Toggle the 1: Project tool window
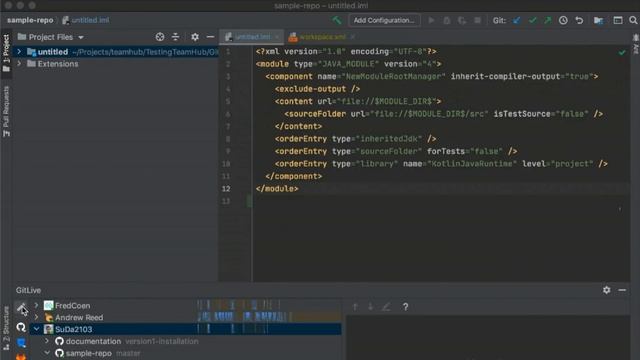This screenshot has height=360, width=640. [x=6, y=53]
